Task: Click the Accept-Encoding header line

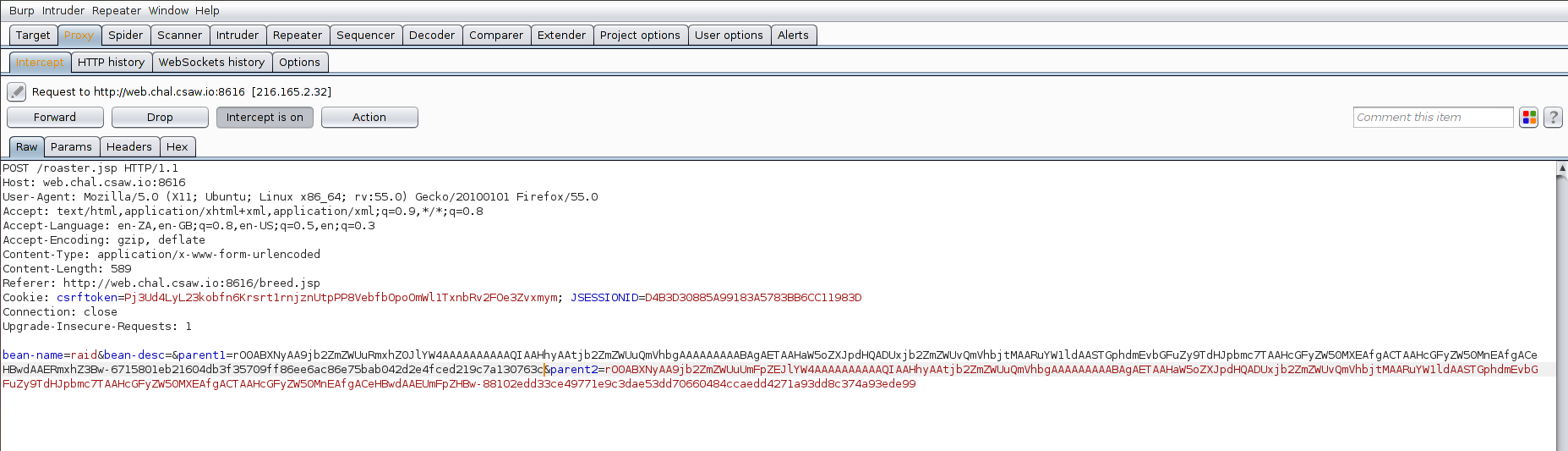Action: click(104, 240)
